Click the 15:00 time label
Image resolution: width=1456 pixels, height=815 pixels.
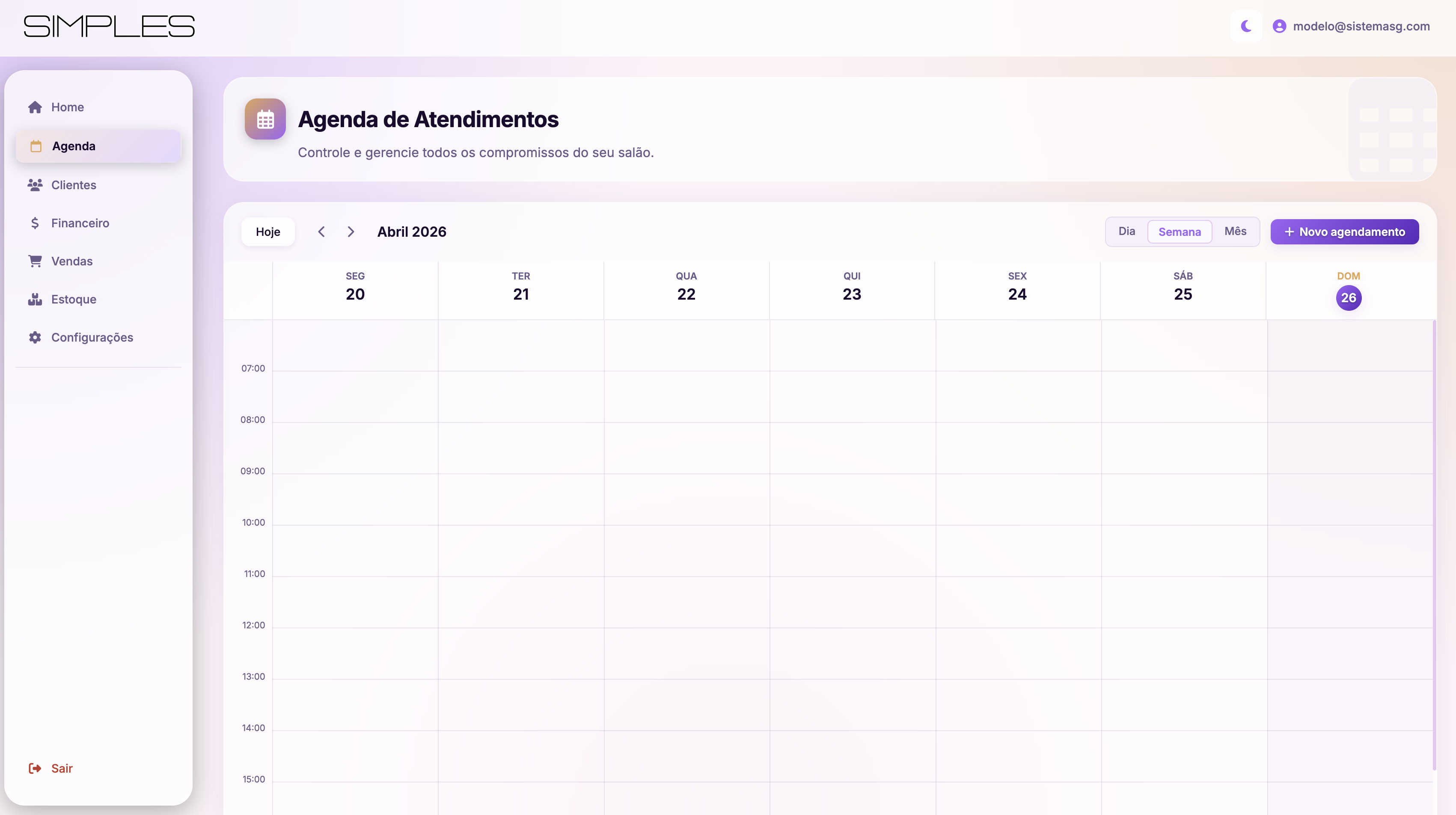[253, 780]
